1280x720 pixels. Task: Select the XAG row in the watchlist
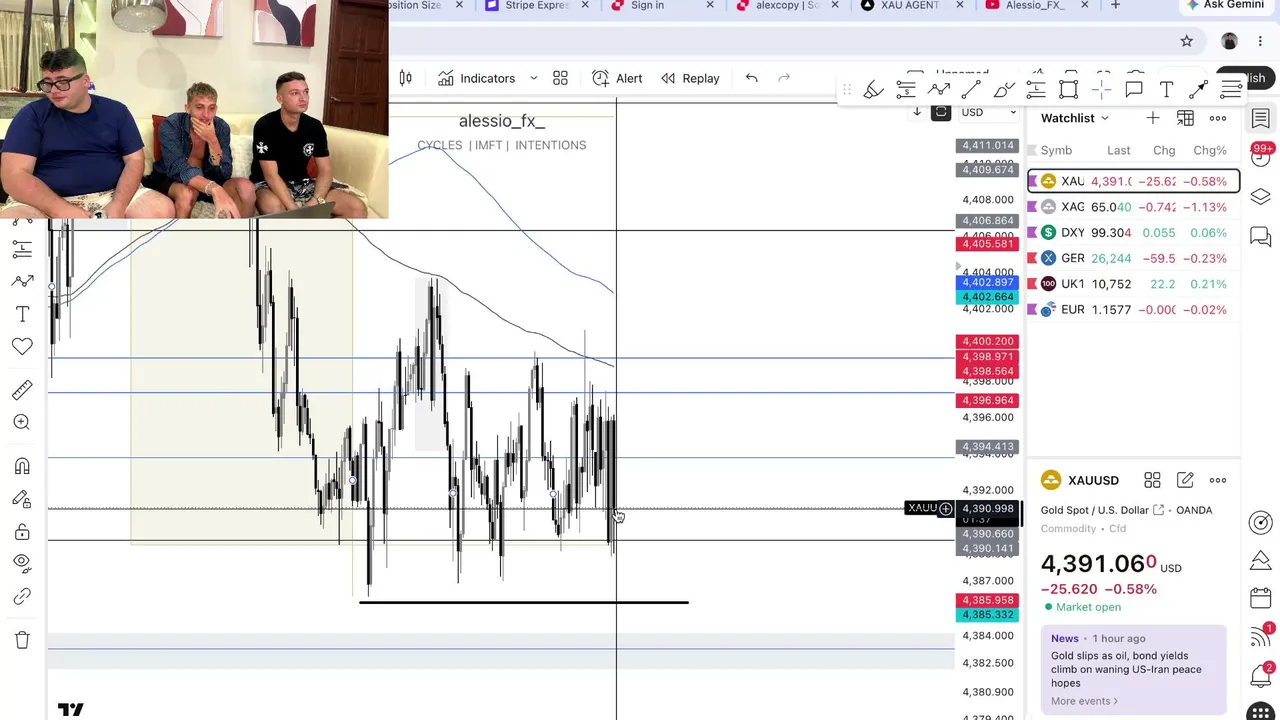pos(1134,207)
